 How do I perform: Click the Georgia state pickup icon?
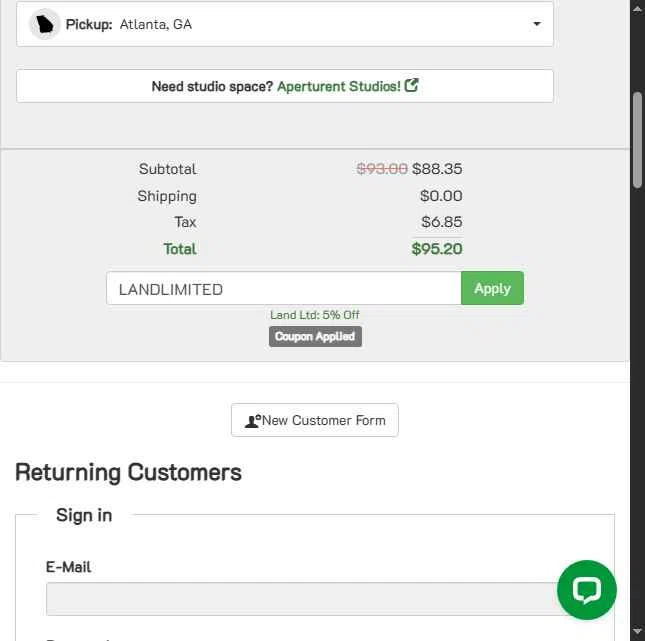pyautogui.click(x=44, y=24)
